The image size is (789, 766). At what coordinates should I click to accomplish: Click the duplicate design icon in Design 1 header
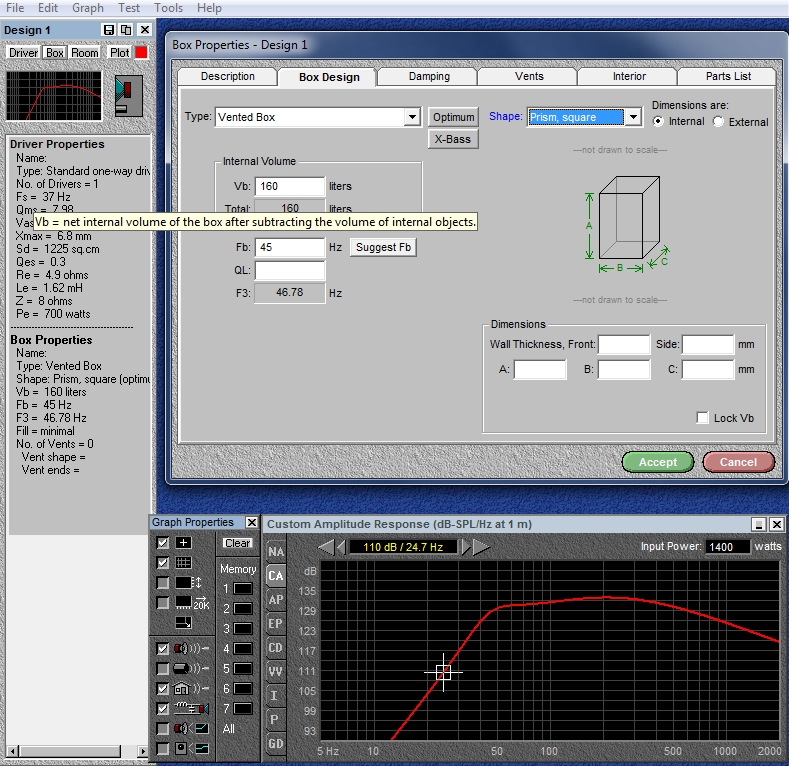click(x=126, y=30)
